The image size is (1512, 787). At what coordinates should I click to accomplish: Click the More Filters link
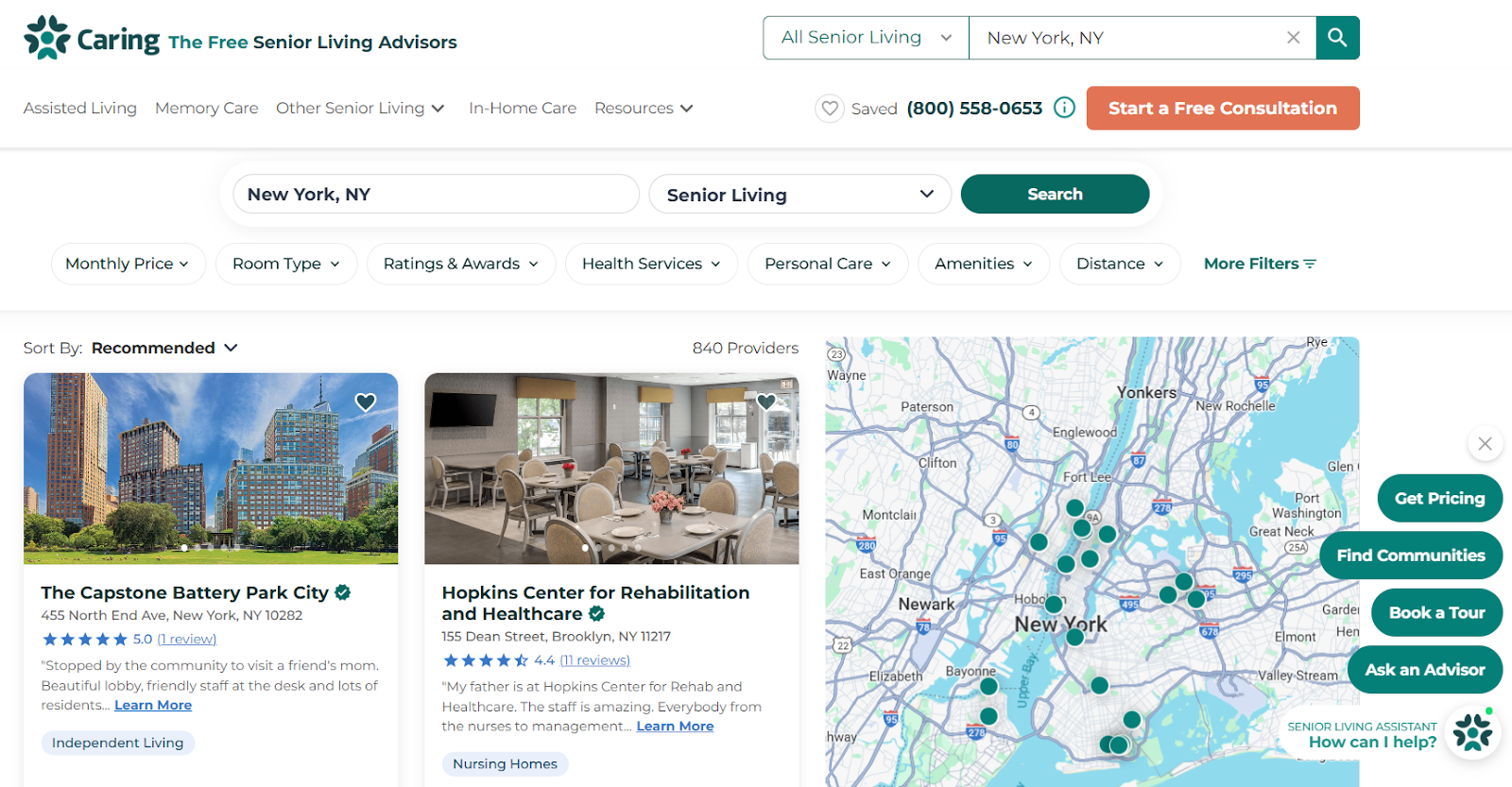[x=1260, y=264]
